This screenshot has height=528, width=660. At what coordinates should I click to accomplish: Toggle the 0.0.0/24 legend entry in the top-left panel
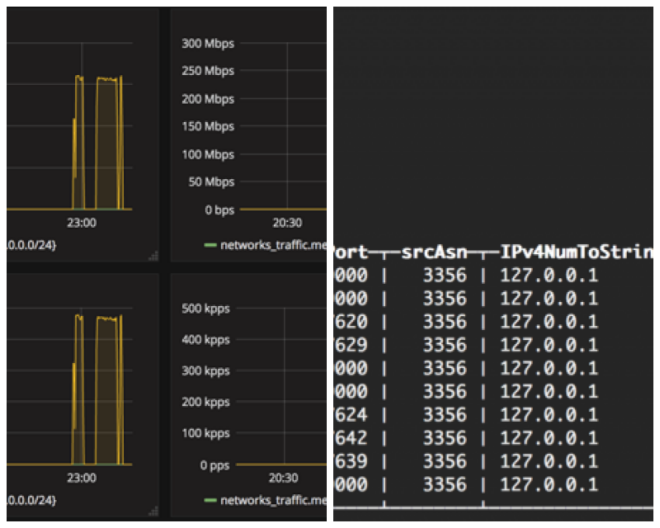tap(32, 245)
